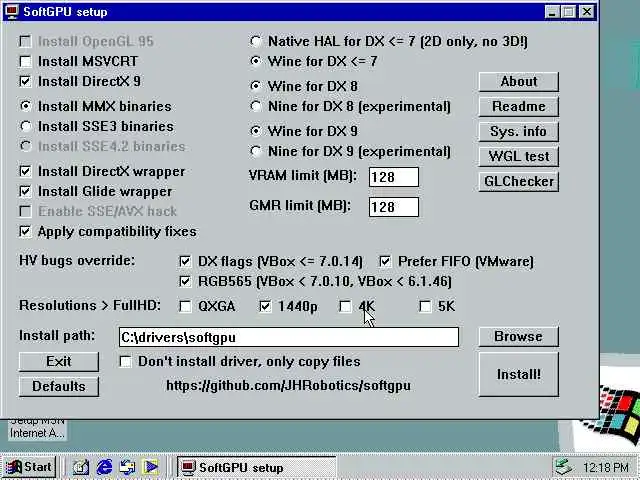Image resolution: width=640 pixels, height=480 pixels.
Task: Click the notepad quick launch icon
Action: (80, 467)
